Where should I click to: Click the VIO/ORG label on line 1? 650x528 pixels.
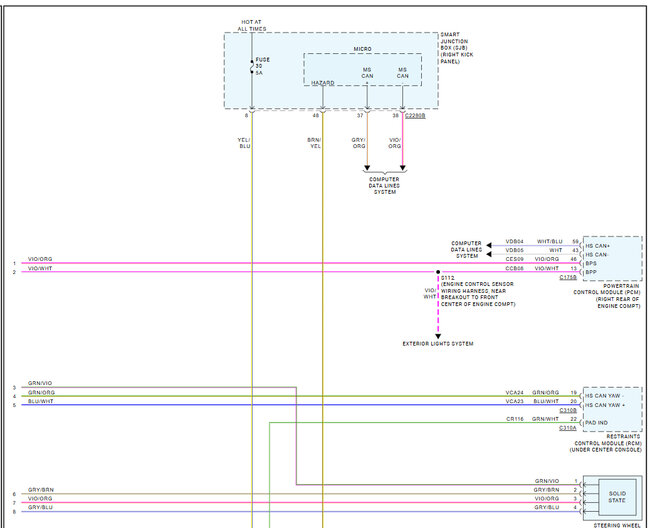pyautogui.click(x=40, y=259)
